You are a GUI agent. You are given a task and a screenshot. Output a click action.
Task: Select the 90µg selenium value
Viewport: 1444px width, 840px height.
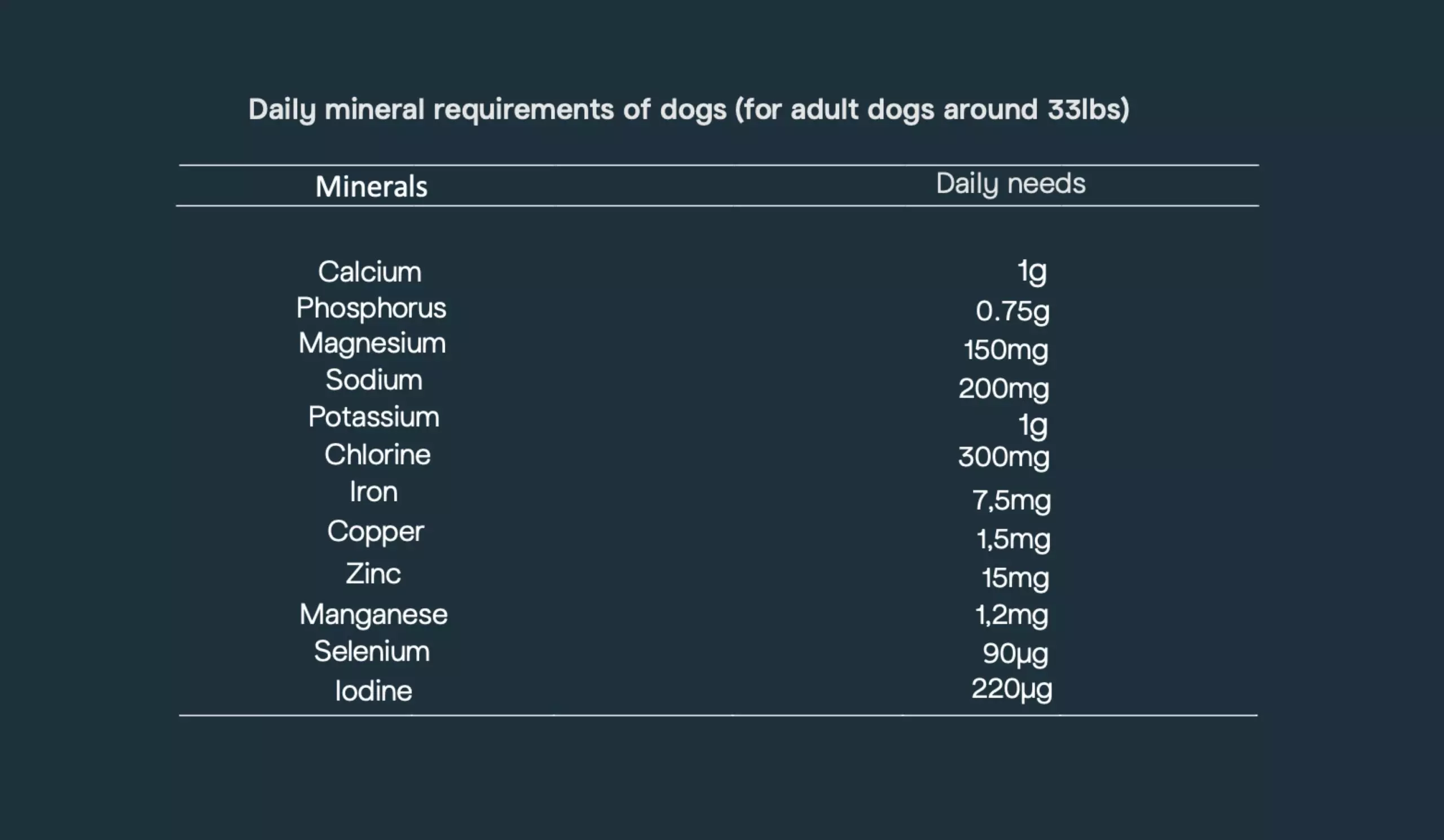tap(1015, 655)
